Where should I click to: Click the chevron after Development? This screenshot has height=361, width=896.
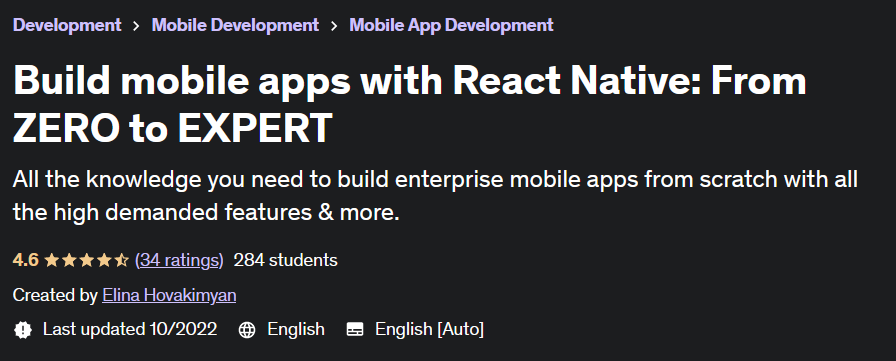[136, 26]
